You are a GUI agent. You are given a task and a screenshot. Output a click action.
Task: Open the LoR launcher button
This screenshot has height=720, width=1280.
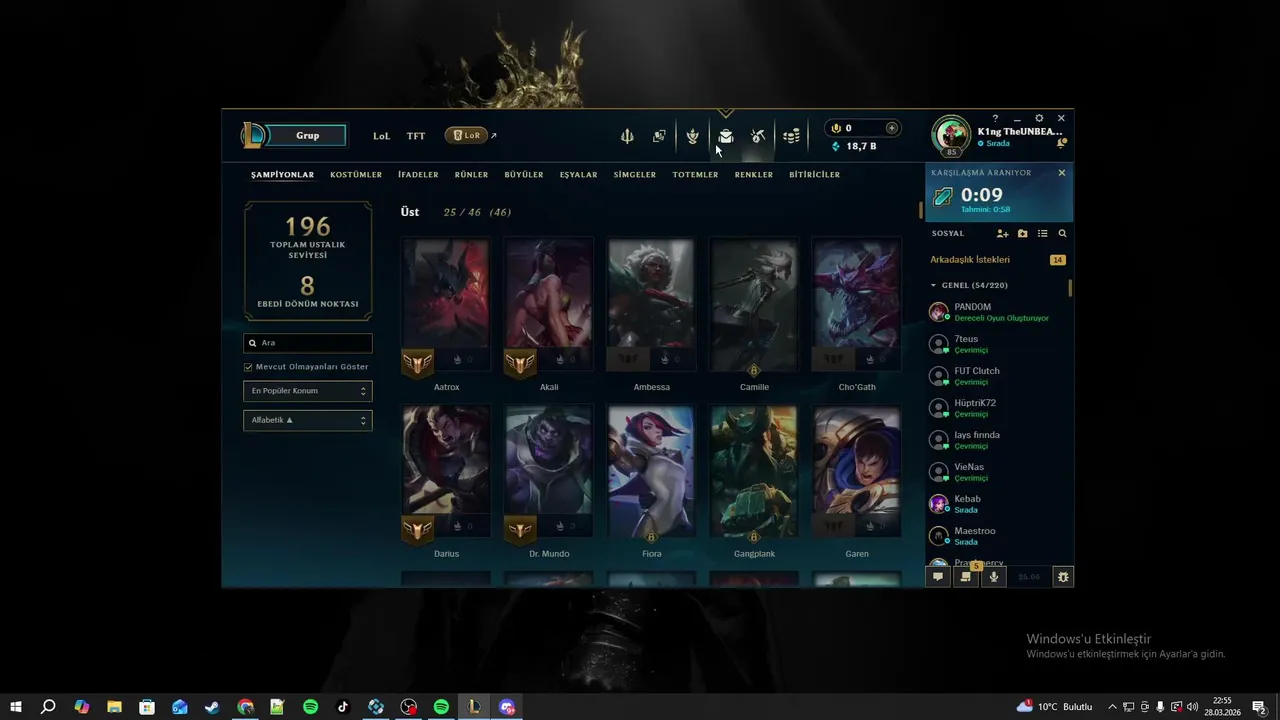click(466, 136)
